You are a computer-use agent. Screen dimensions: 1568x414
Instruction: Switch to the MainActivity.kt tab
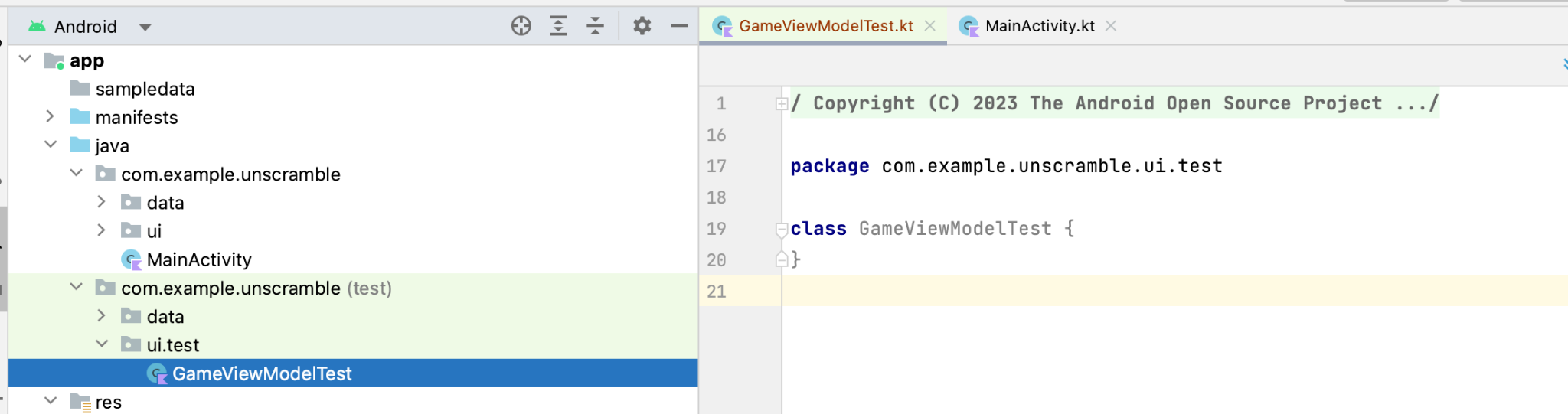point(1039,26)
